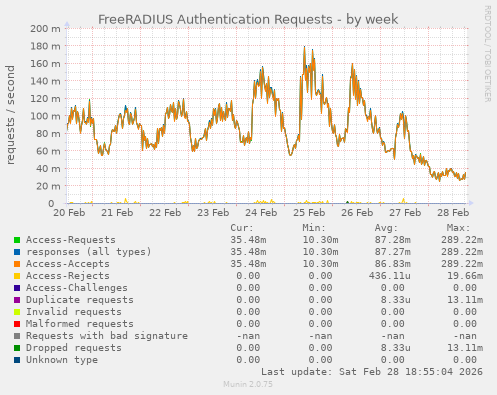Click the red Malformed requests swatch
The image size is (497, 395).
pyautogui.click(x=17, y=324)
